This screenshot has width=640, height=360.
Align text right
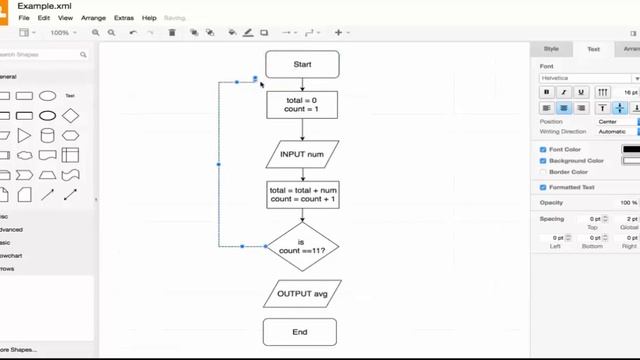[x=581, y=108]
